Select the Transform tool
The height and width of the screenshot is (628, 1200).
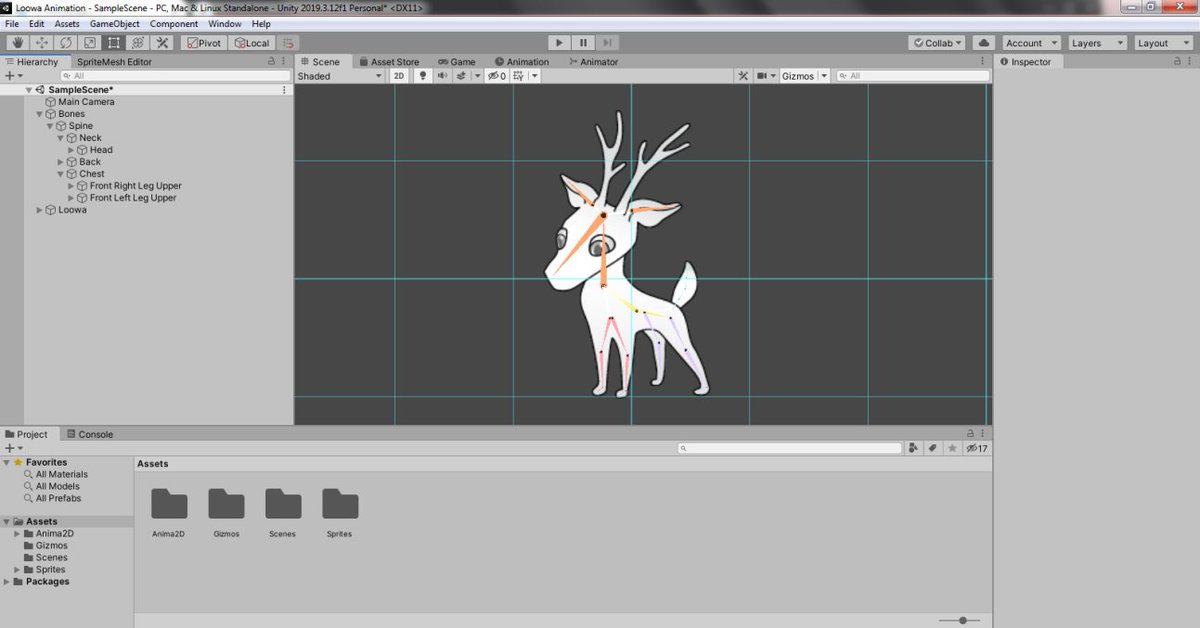point(138,43)
